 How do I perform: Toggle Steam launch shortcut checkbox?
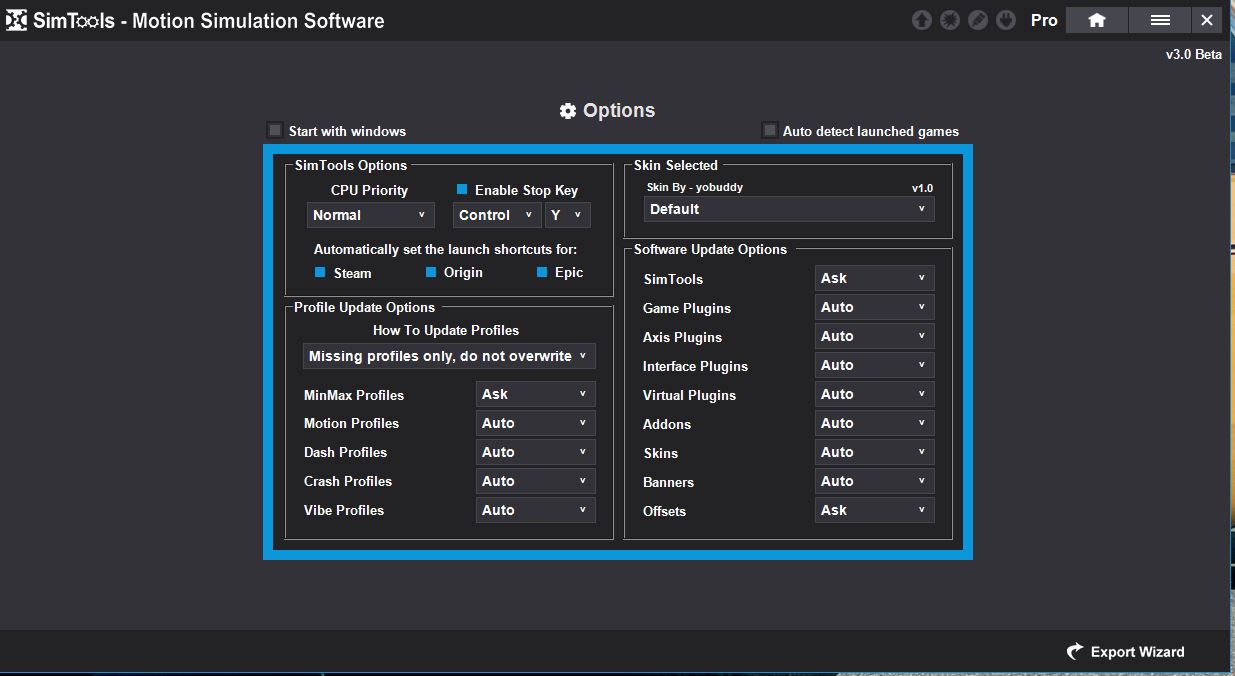(320, 272)
